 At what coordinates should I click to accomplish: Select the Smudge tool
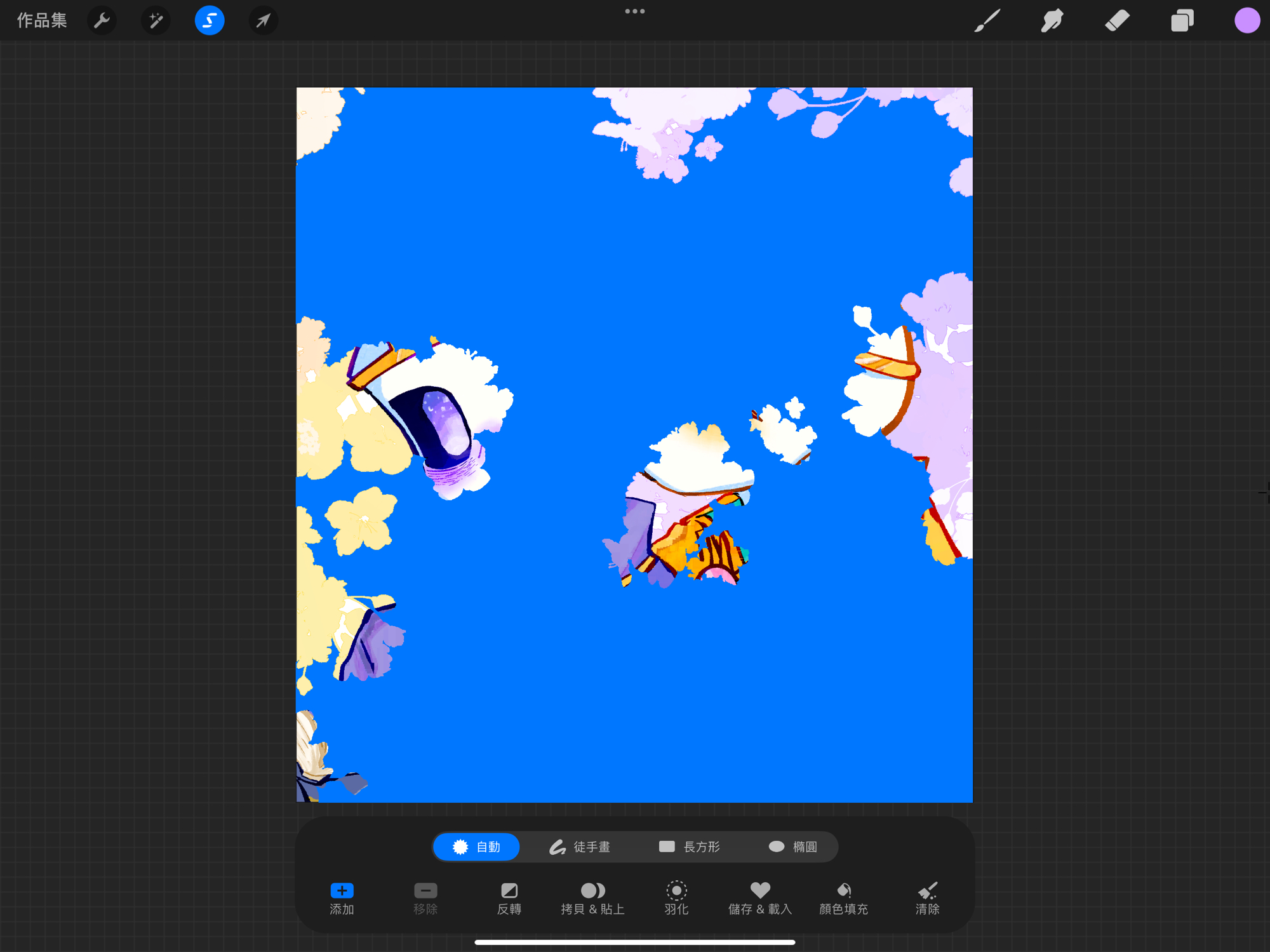[1052, 21]
